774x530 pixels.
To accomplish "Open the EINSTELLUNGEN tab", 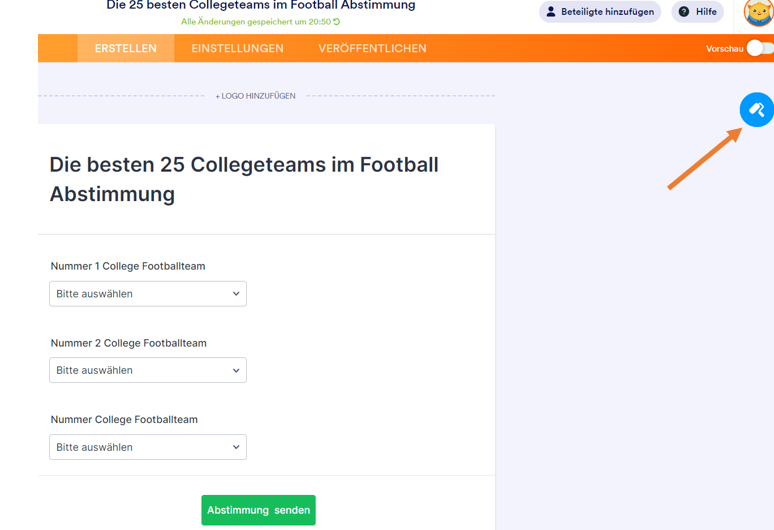I will [237, 48].
